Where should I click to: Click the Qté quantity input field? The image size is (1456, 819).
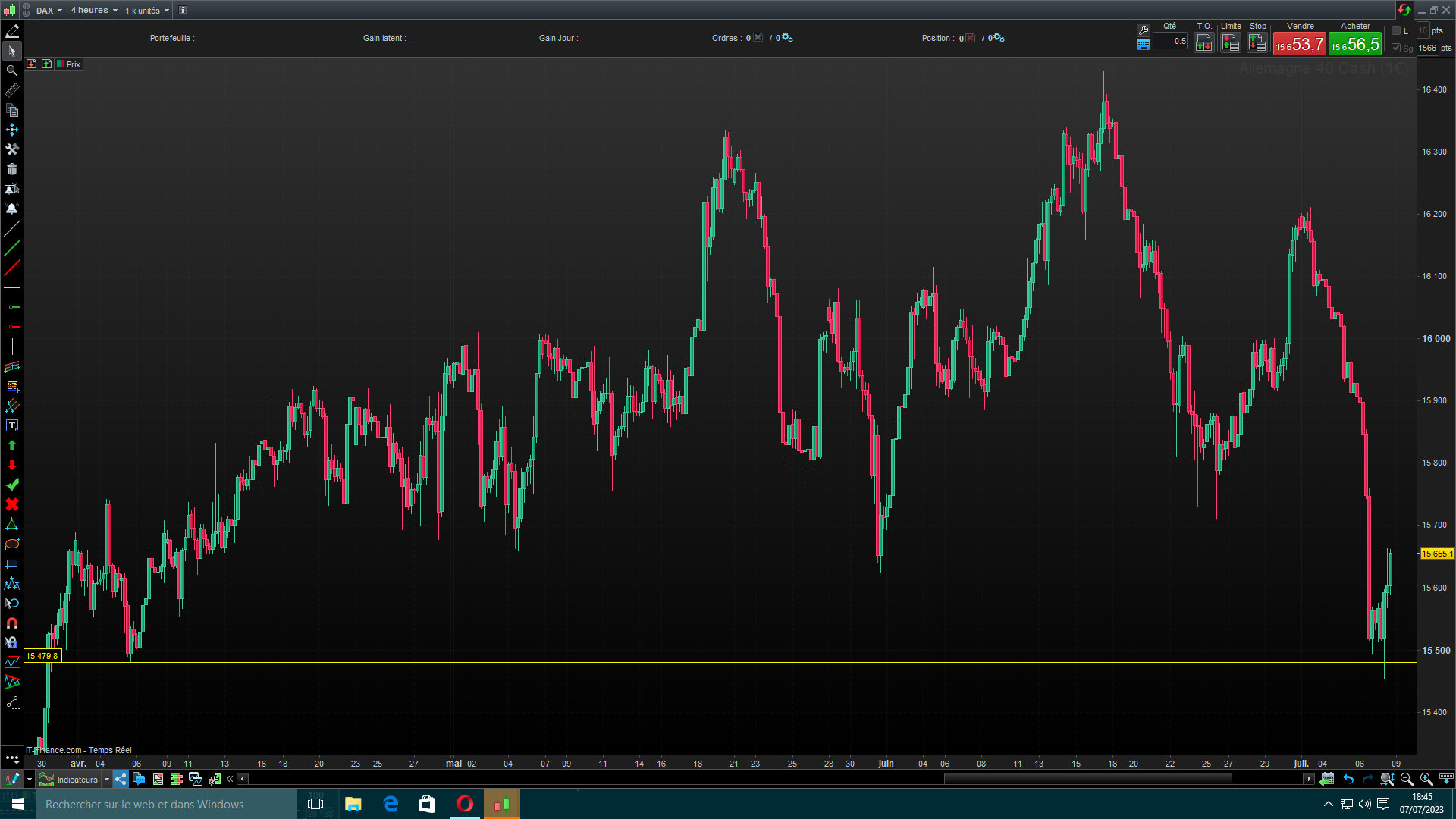click(1170, 42)
